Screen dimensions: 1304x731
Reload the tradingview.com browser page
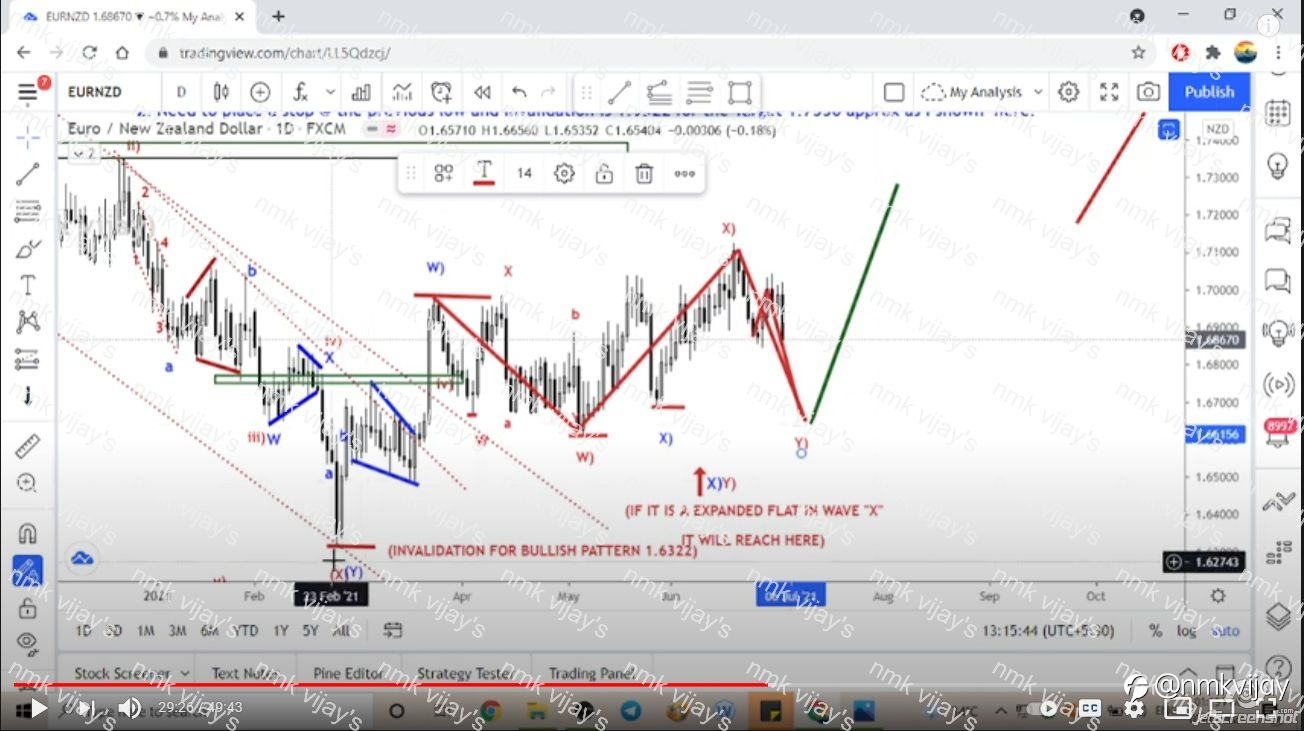point(89,52)
